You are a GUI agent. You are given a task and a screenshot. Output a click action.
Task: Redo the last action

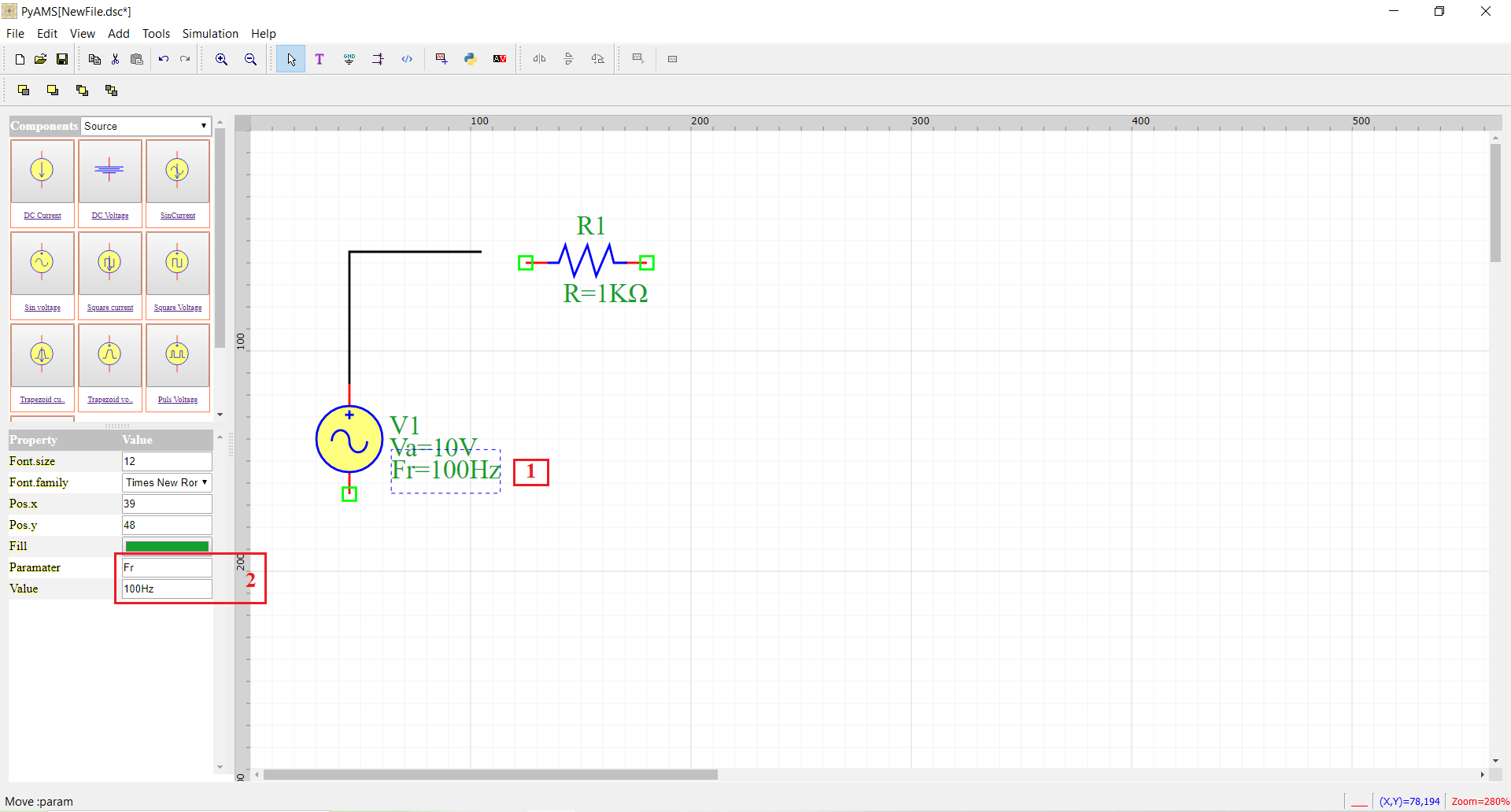pos(185,59)
